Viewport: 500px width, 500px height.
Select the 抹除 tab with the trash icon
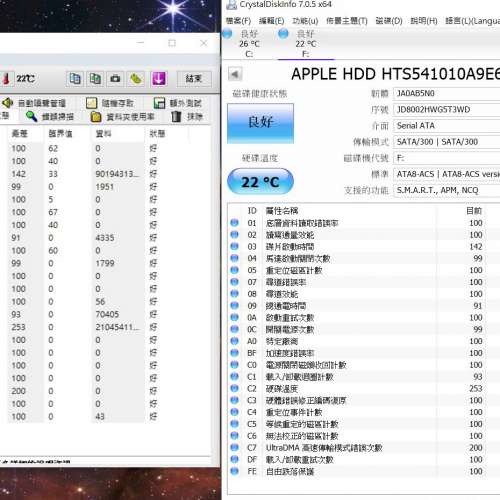pyautogui.click(x=187, y=117)
